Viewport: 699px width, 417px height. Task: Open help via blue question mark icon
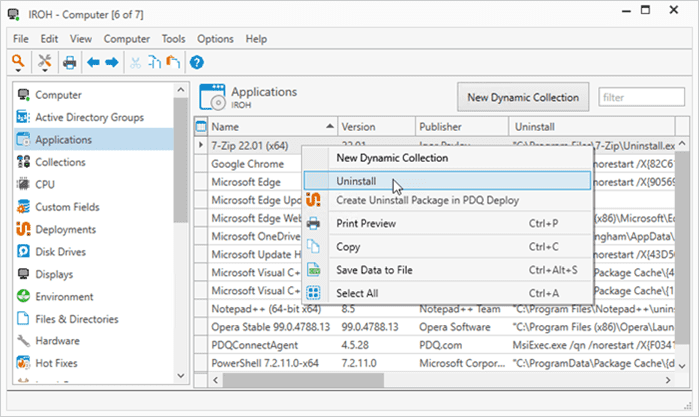[x=197, y=62]
